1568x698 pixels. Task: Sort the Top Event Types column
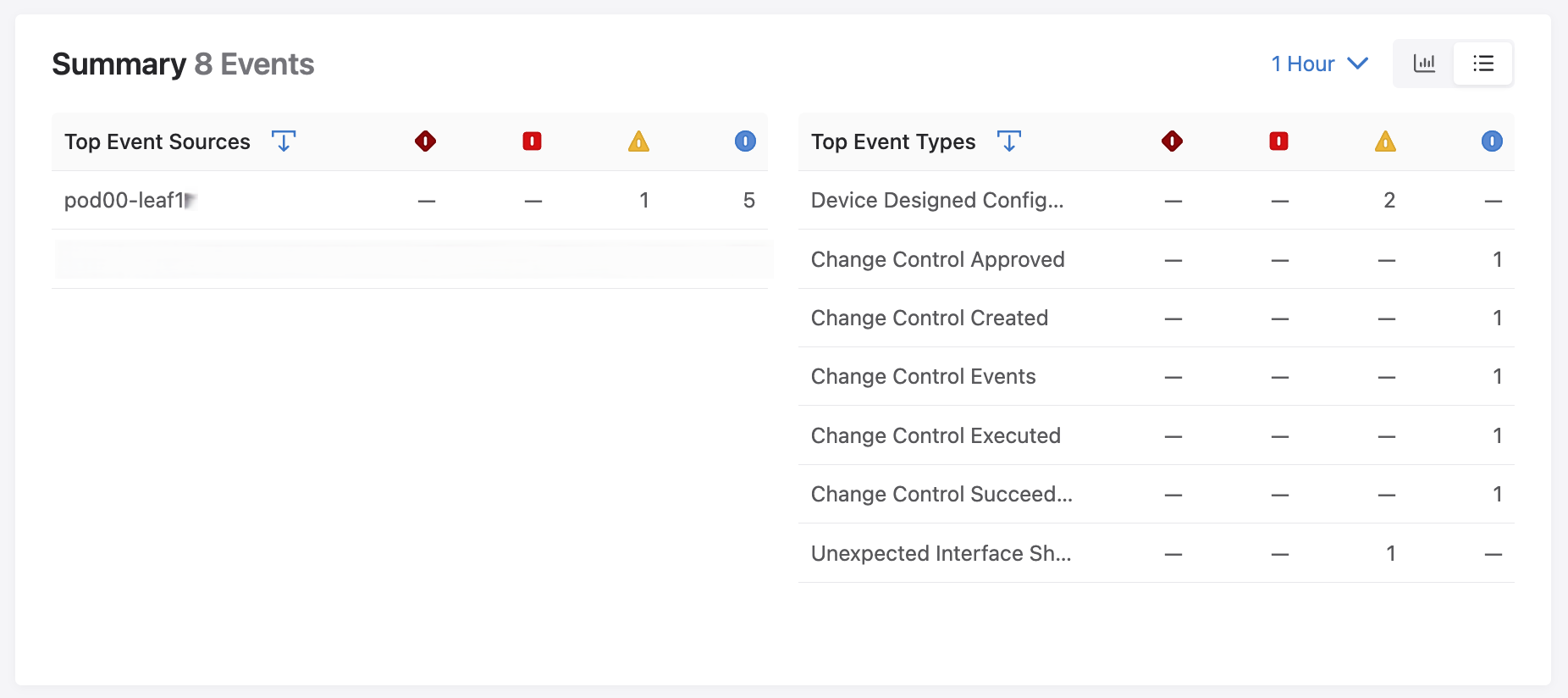[x=1009, y=141]
